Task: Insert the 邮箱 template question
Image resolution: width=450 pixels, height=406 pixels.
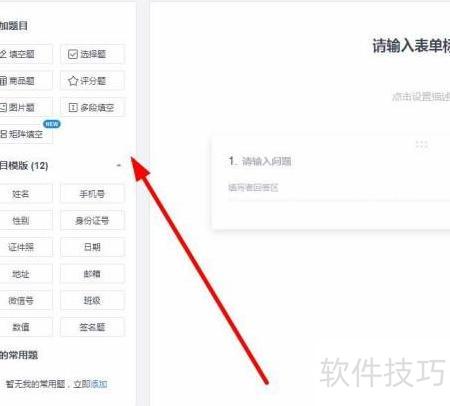Action: (x=92, y=274)
